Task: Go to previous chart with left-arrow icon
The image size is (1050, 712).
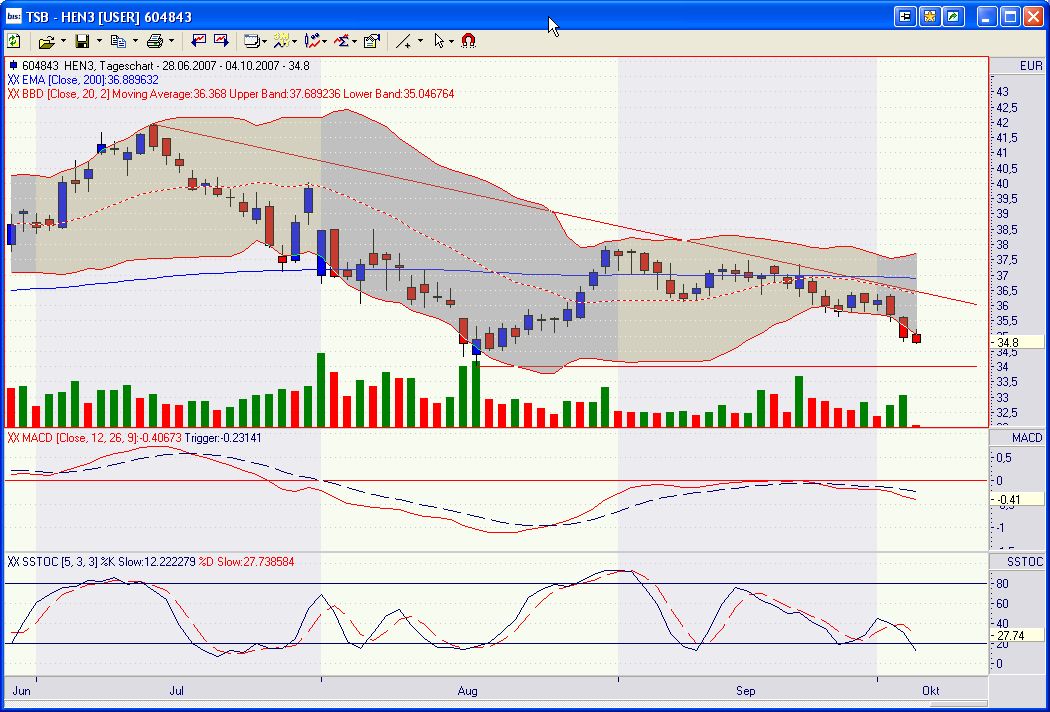Action: (x=198, y=41)
